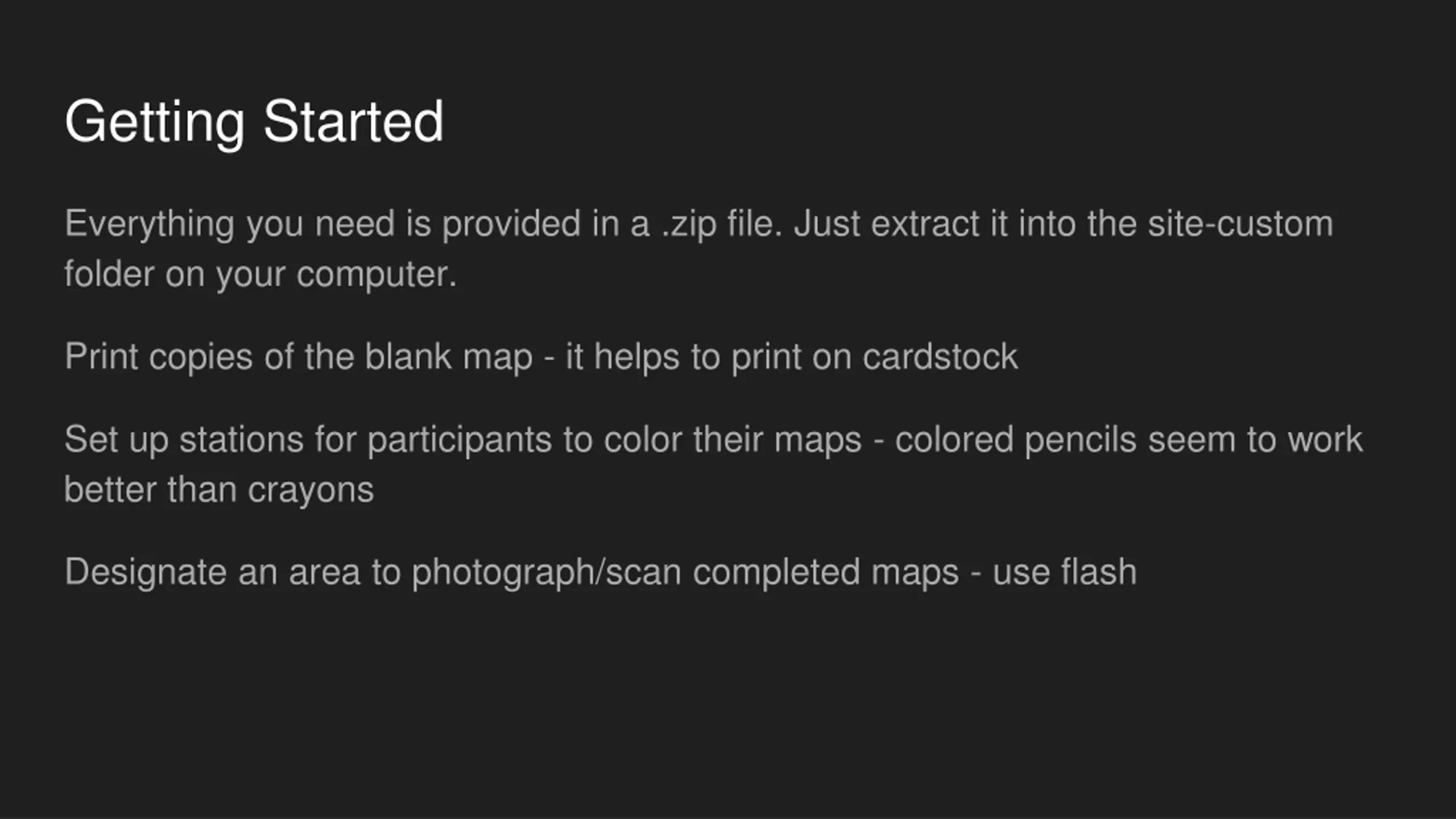The height and width of the screenshot is (819, 1456).
Task: Click the word "cardstock"
Action: point(940,357)
